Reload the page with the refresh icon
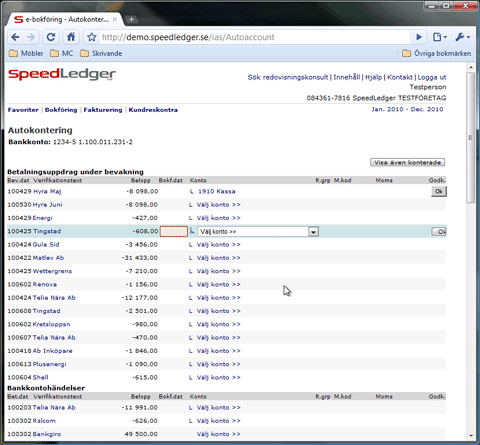Image resolution: width=480 pixels, height=445 pixels. pyautogui.click(x=51, y=37)
